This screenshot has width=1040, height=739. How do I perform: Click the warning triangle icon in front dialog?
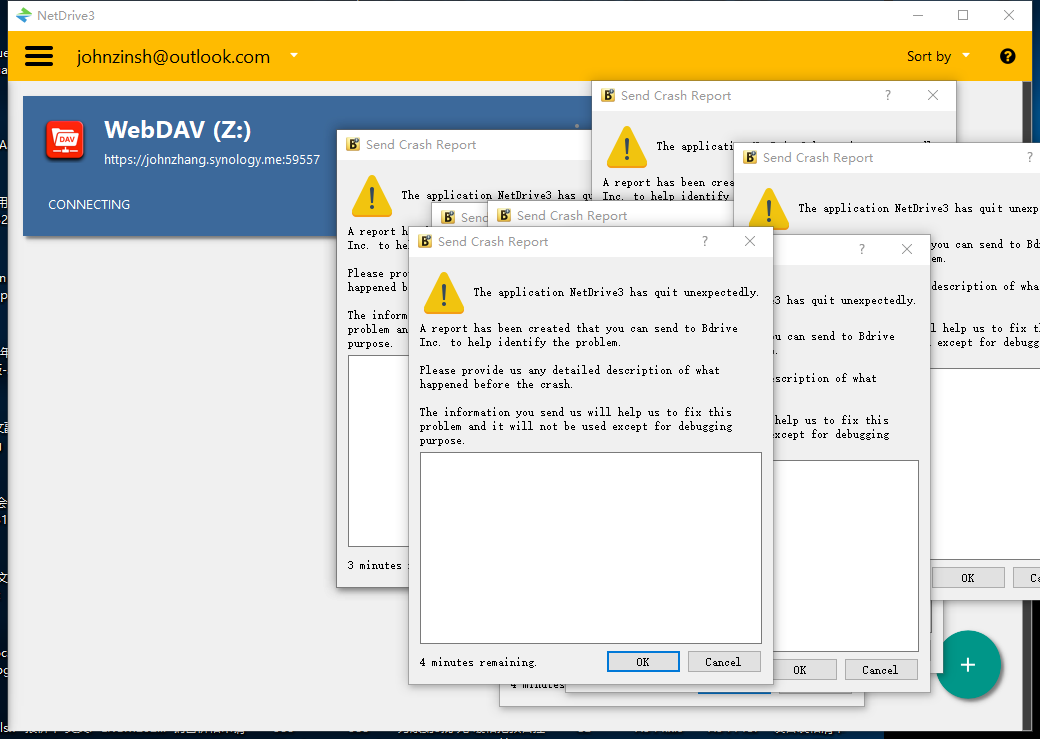point(444,293)
